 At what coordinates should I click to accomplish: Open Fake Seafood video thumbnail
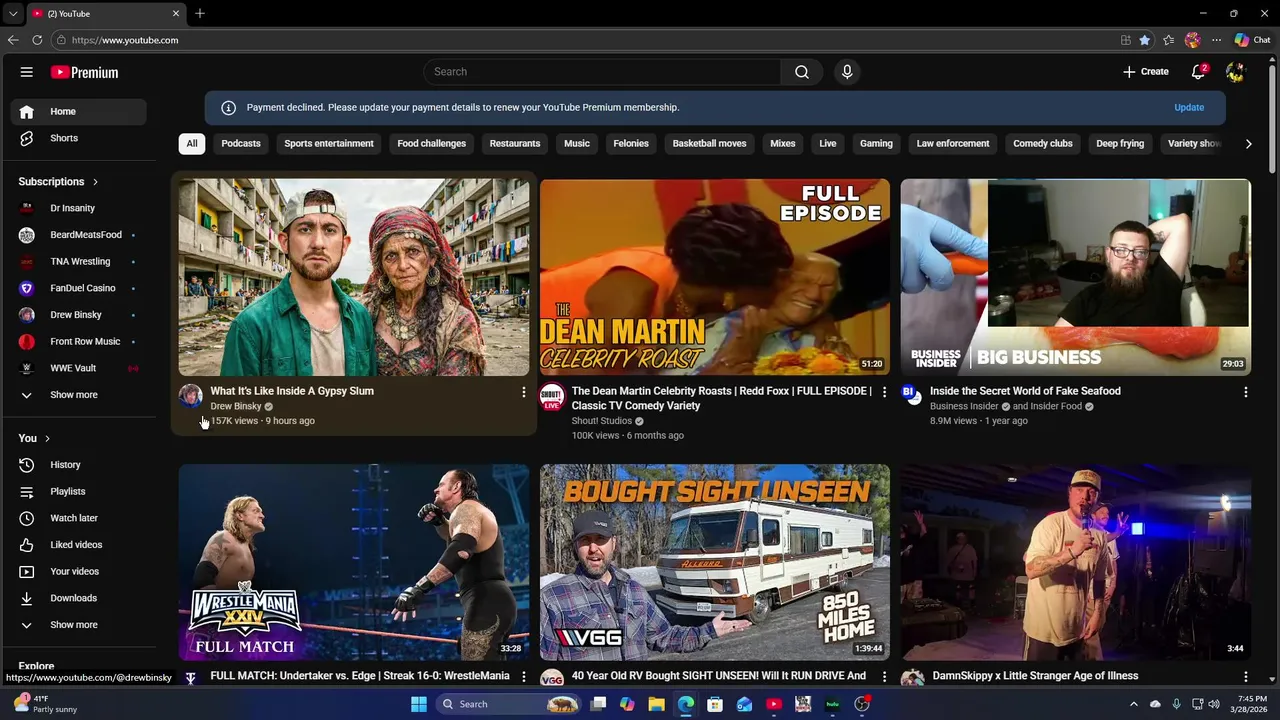point(1075,277)
